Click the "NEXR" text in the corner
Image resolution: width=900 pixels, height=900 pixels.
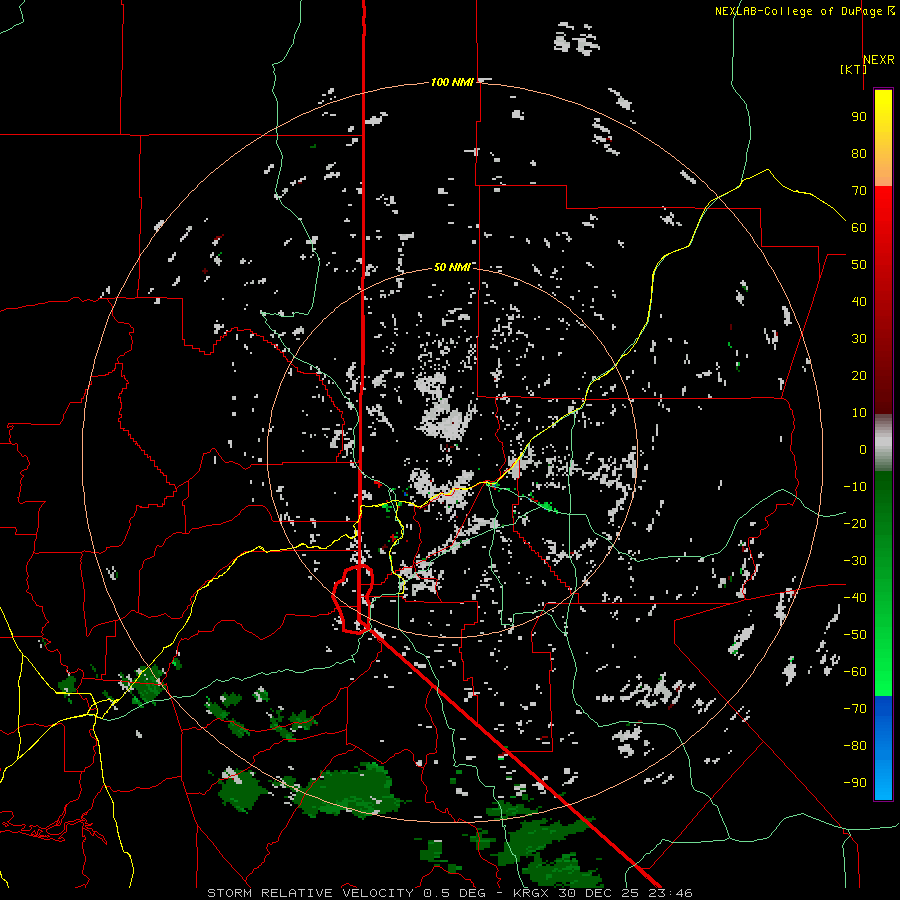click(x=879, y=59)
